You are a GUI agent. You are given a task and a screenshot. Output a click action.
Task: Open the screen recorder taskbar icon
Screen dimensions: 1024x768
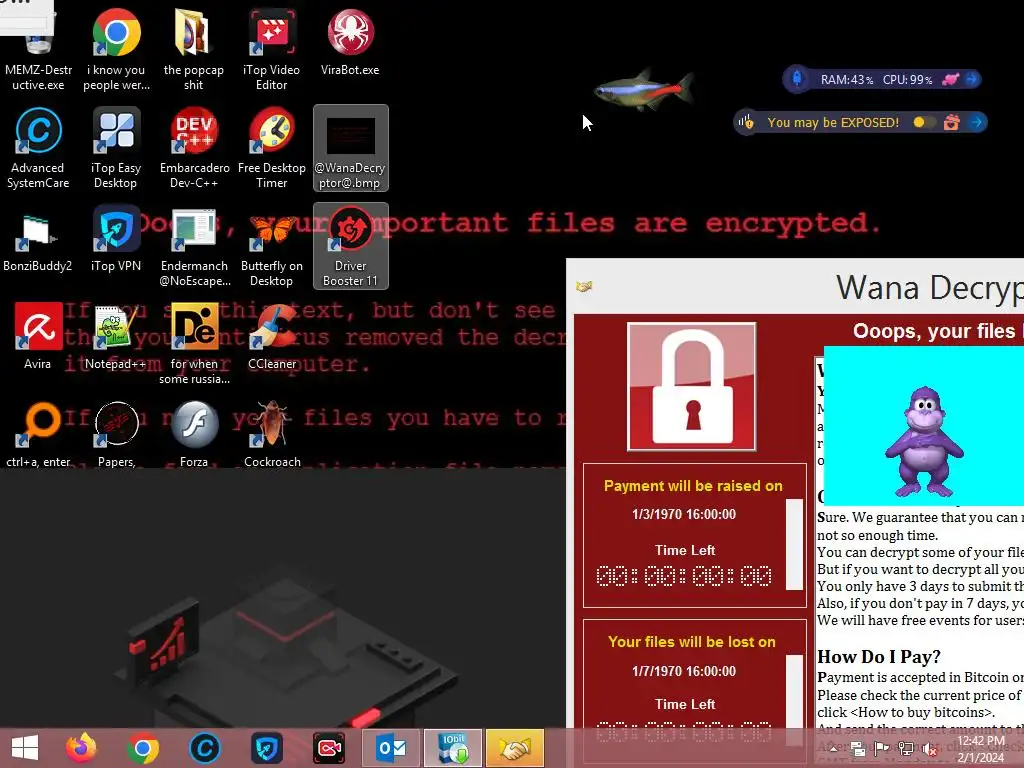[x=329, y=748]
